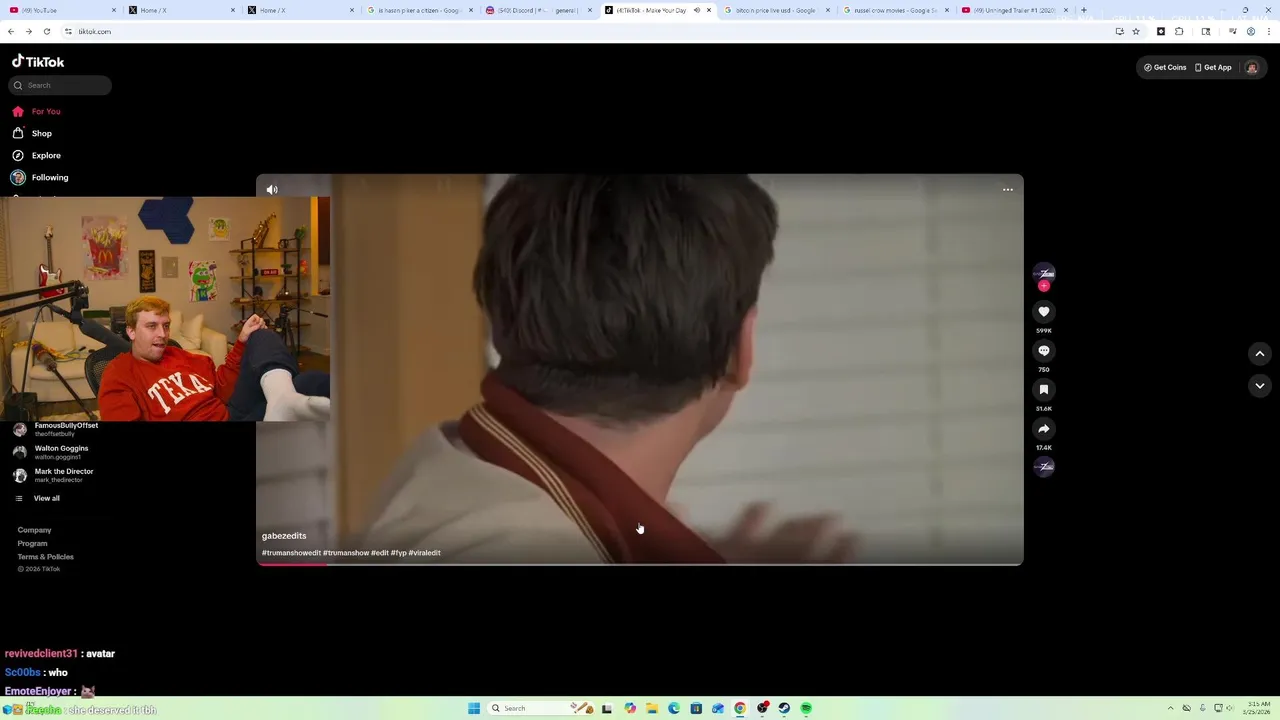
Task: Open profile avatar in top right
Action: [1251, 67]
